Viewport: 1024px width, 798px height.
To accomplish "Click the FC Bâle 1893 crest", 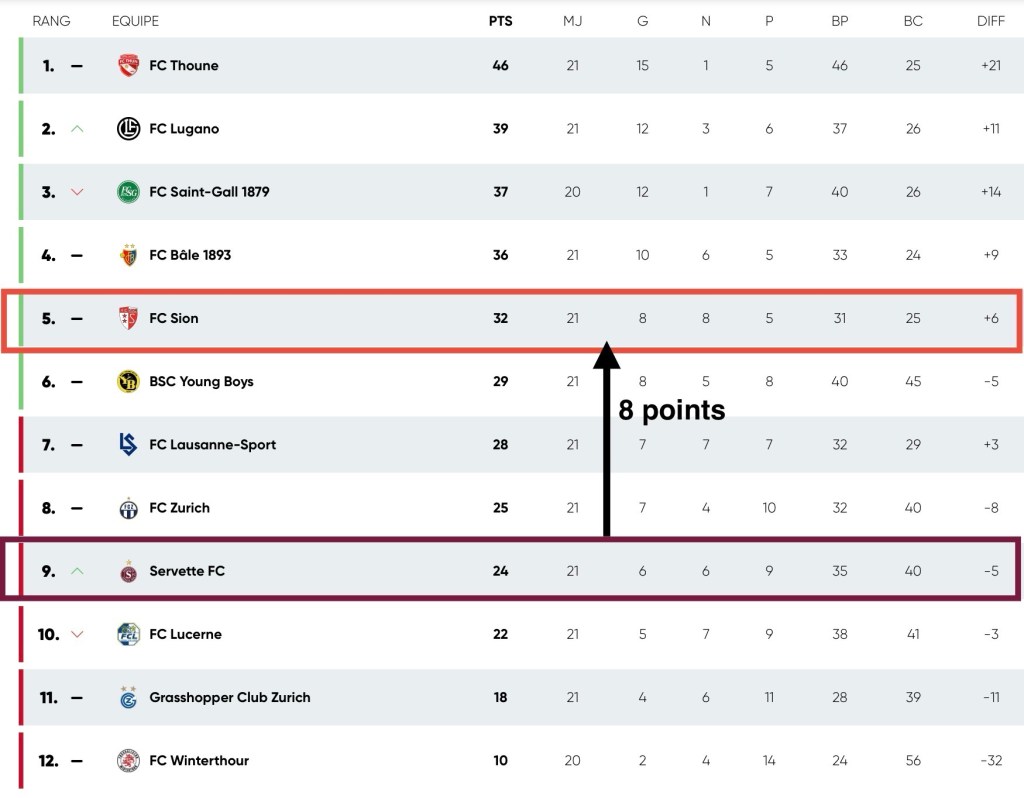I will [128, 255].
